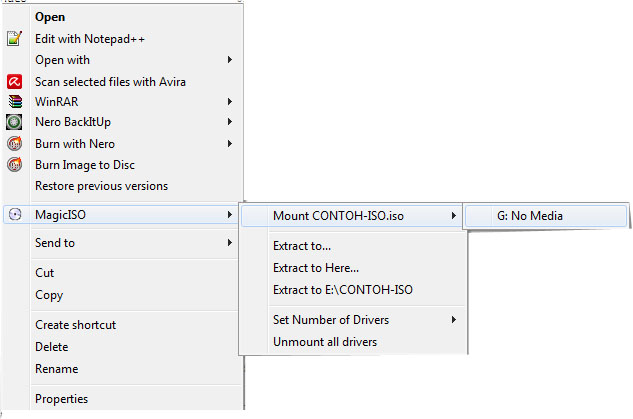Select G: No Media drive
The height and width of the screenshot is (419, 633).
[x=529, y=215]
